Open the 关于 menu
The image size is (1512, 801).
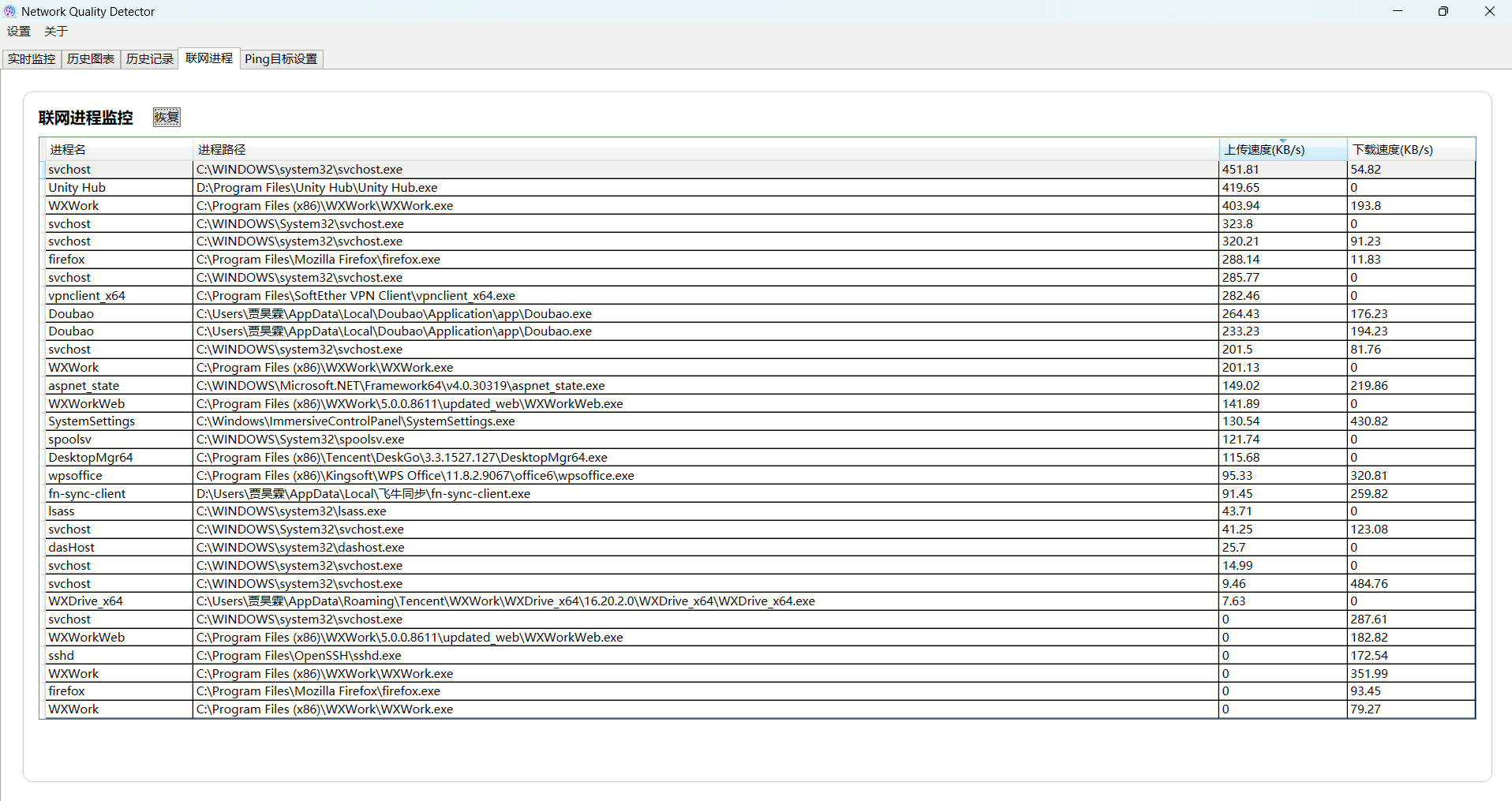[56, 32]
